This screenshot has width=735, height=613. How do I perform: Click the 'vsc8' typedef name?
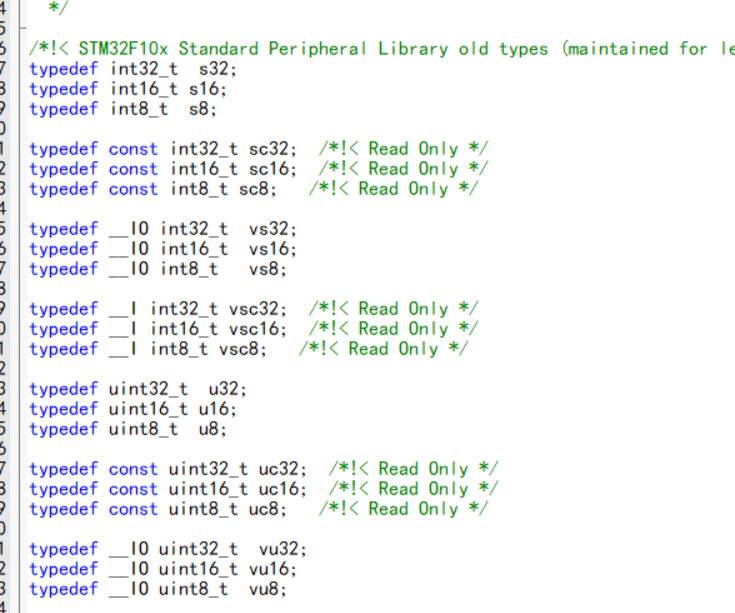pos(240,349)
